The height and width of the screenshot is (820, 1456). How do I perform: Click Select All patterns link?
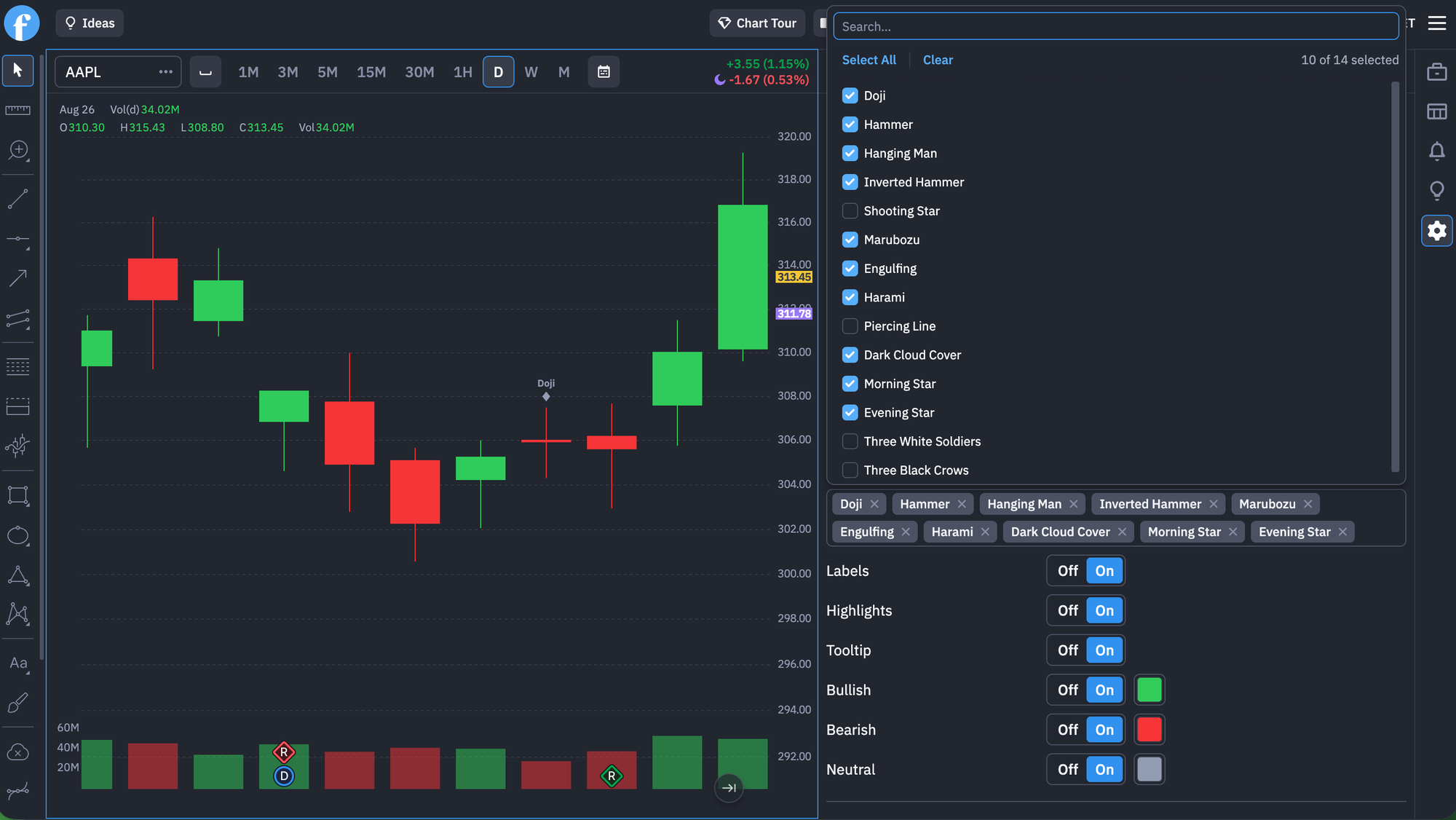869,60
